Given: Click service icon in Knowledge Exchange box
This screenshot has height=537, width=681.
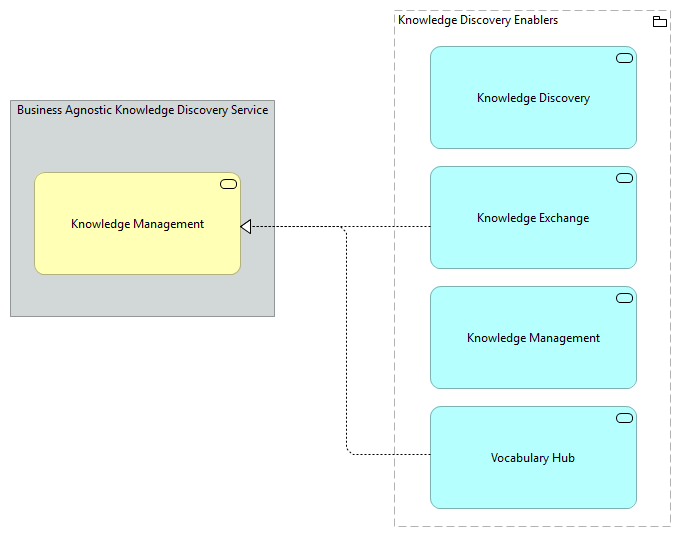Looking at the screenshot, I should [624, 178].
